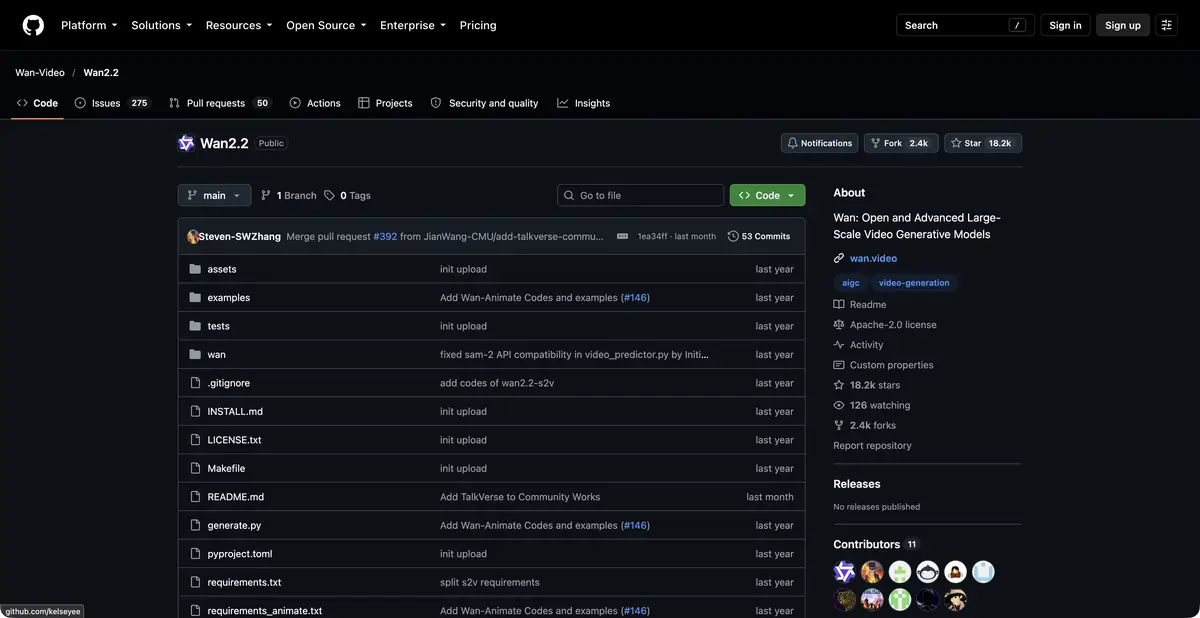Go to the GitHub homepage logo

point(33,25)
